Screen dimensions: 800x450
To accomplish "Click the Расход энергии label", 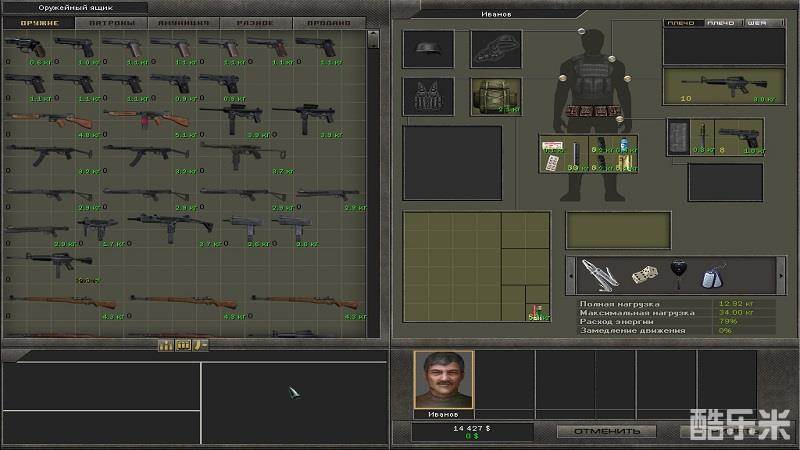I will coord(616,321).
